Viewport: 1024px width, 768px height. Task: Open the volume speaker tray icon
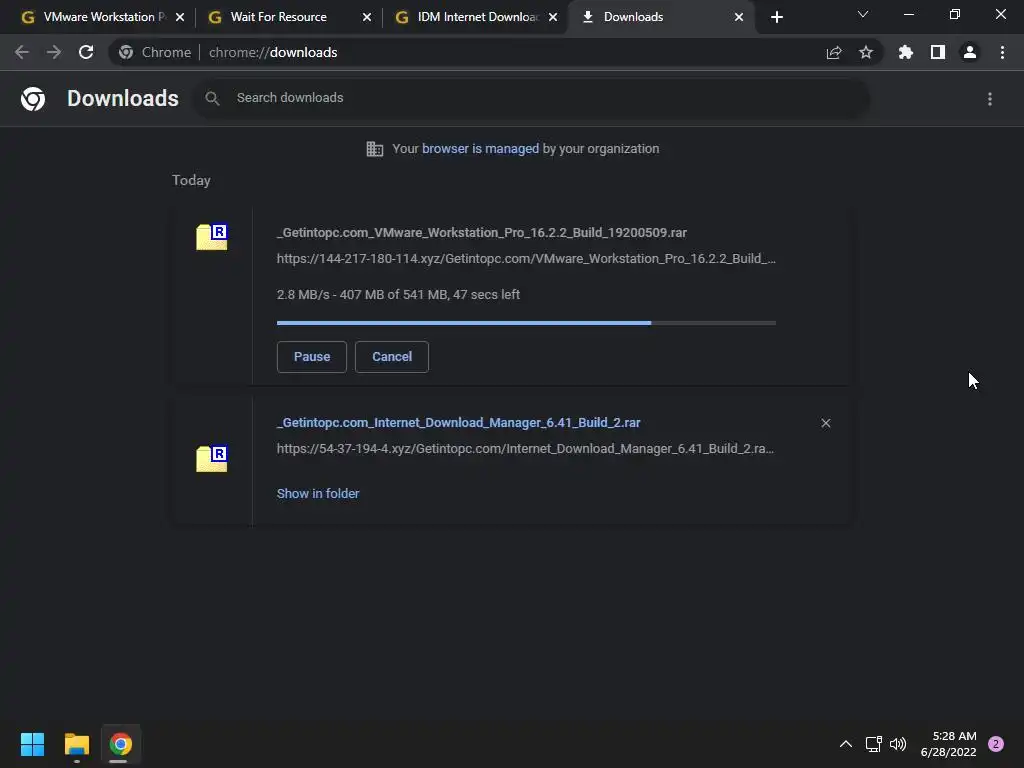click(x=899, y=744)
